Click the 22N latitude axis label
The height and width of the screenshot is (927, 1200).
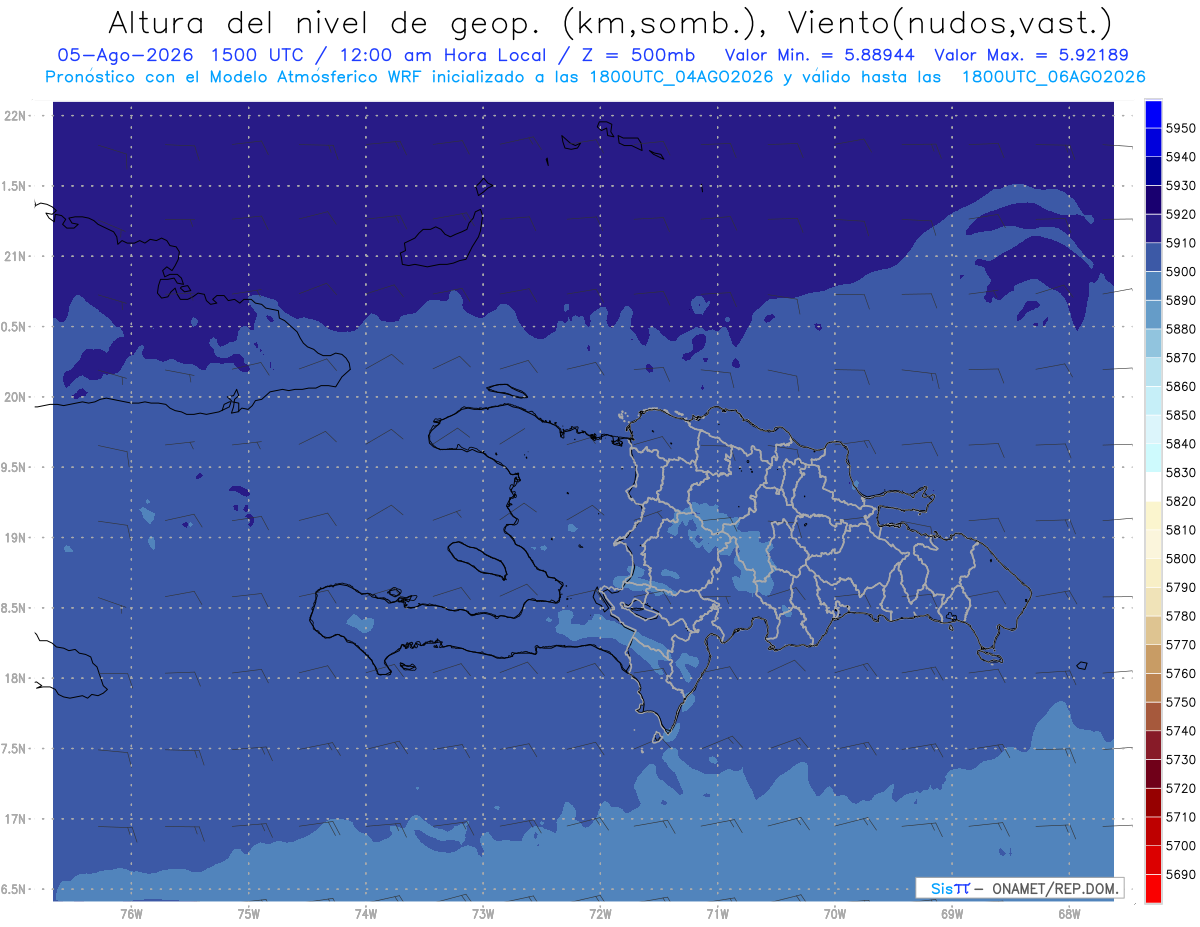pyautogui.click(x=16, y=116)
